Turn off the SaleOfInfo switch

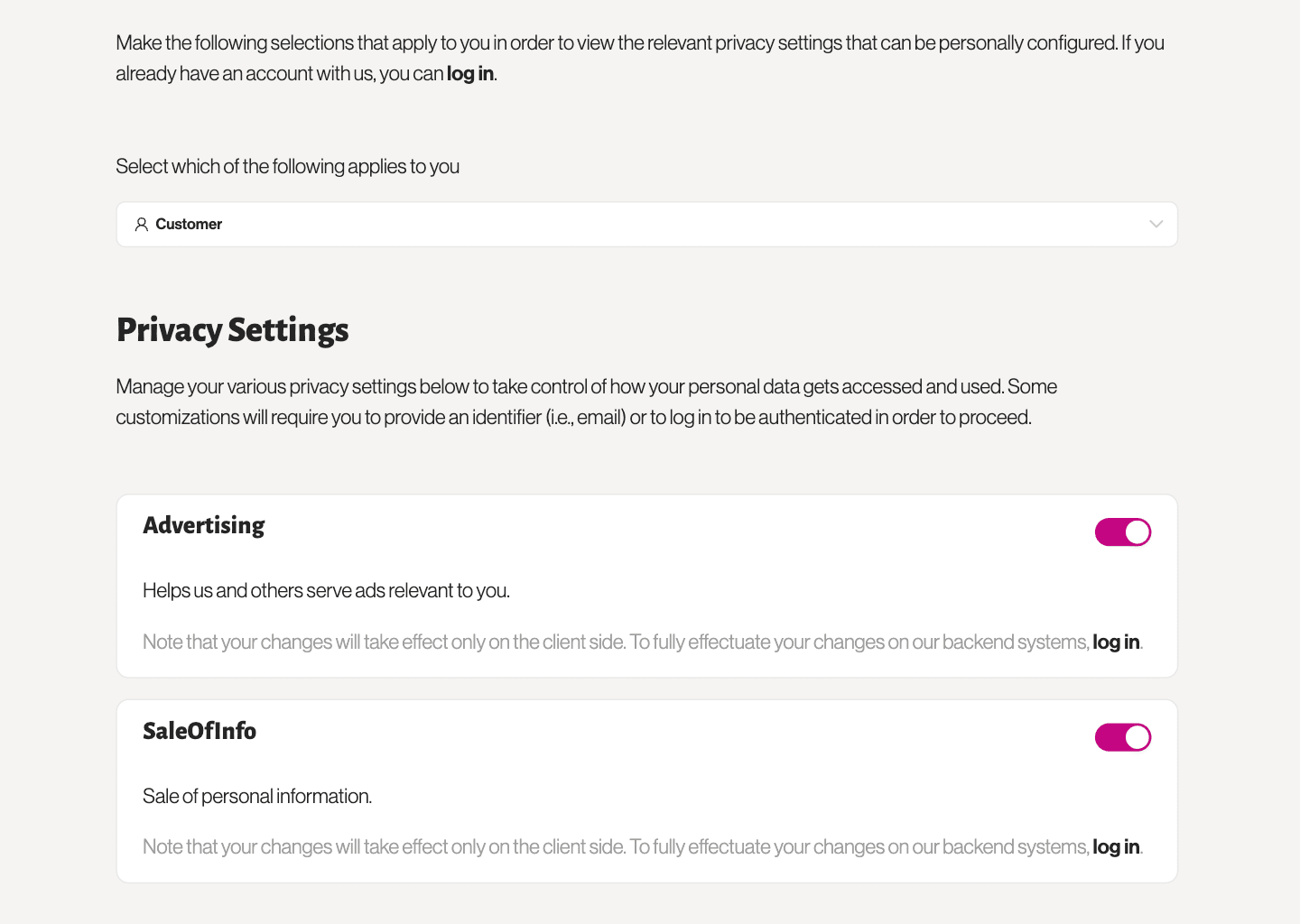(x=1123, y=737)
